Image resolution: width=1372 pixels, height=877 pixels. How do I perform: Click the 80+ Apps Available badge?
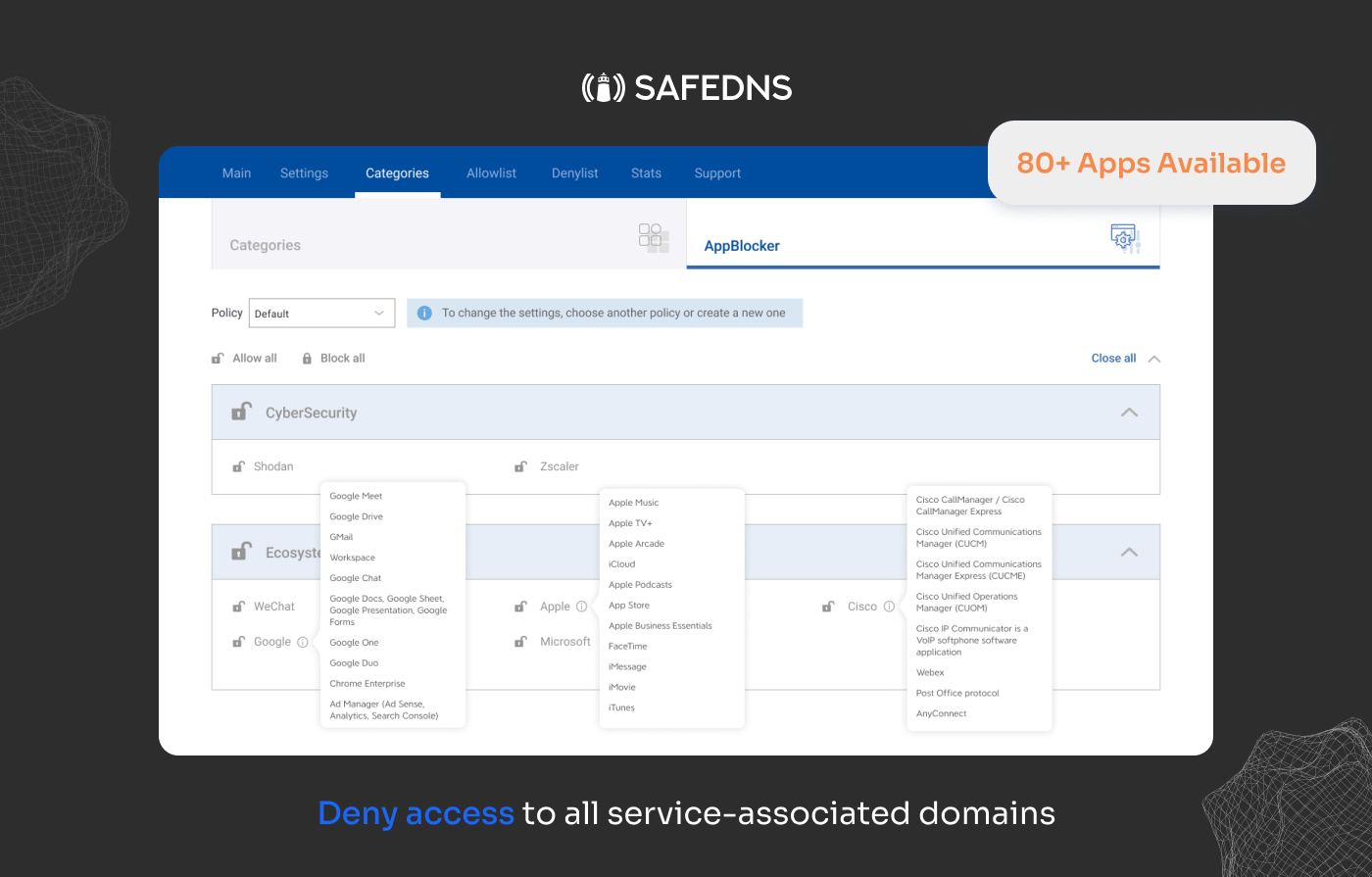pyautogui.click(x=1151, y=163)
